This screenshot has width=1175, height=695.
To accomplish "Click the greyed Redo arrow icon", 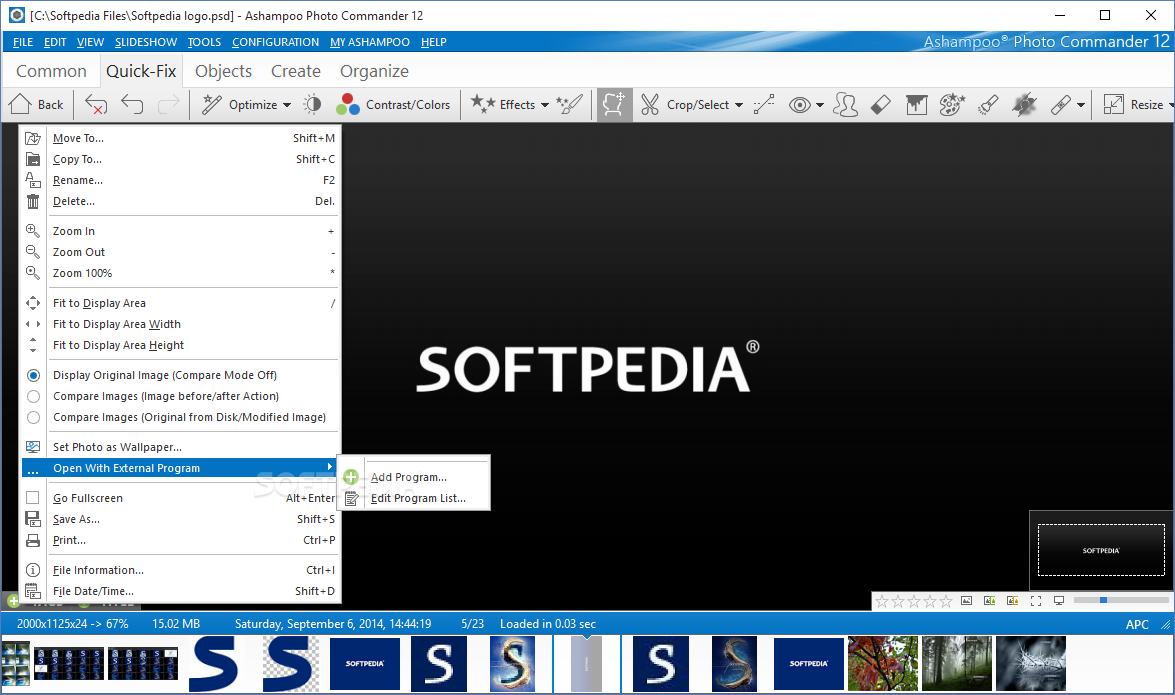I will click(169, 105).
